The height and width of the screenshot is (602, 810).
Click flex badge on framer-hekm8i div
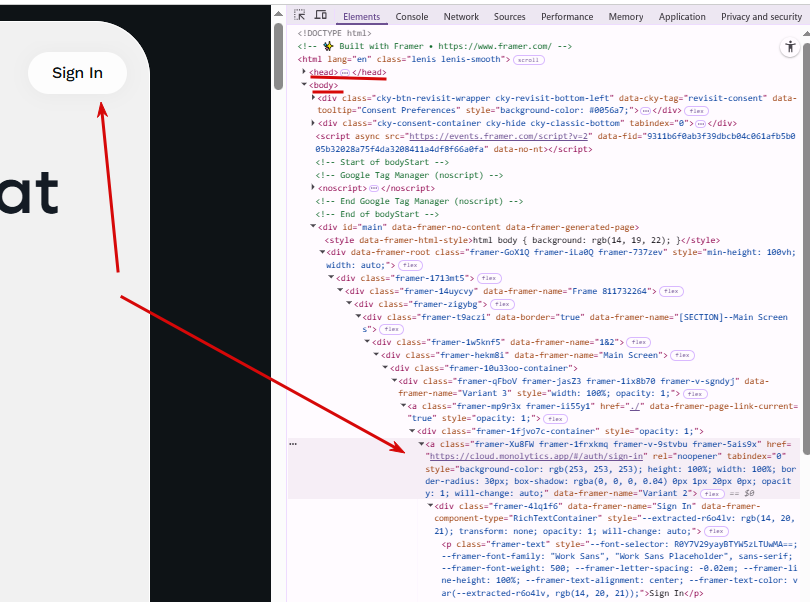point(682,355)
